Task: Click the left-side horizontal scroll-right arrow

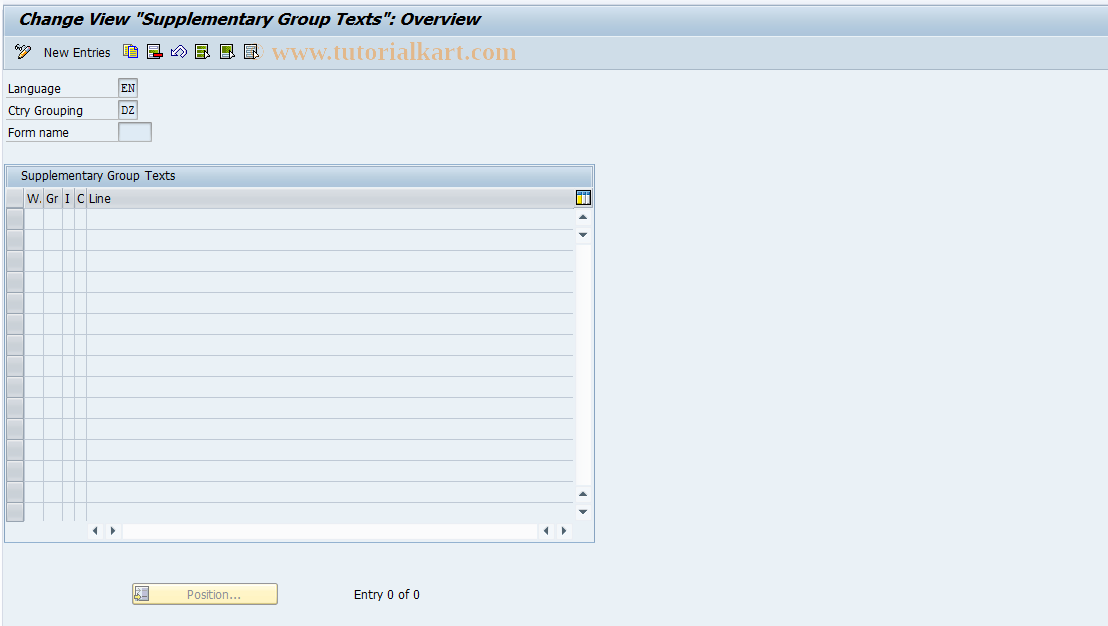Action: click(112, 531)
